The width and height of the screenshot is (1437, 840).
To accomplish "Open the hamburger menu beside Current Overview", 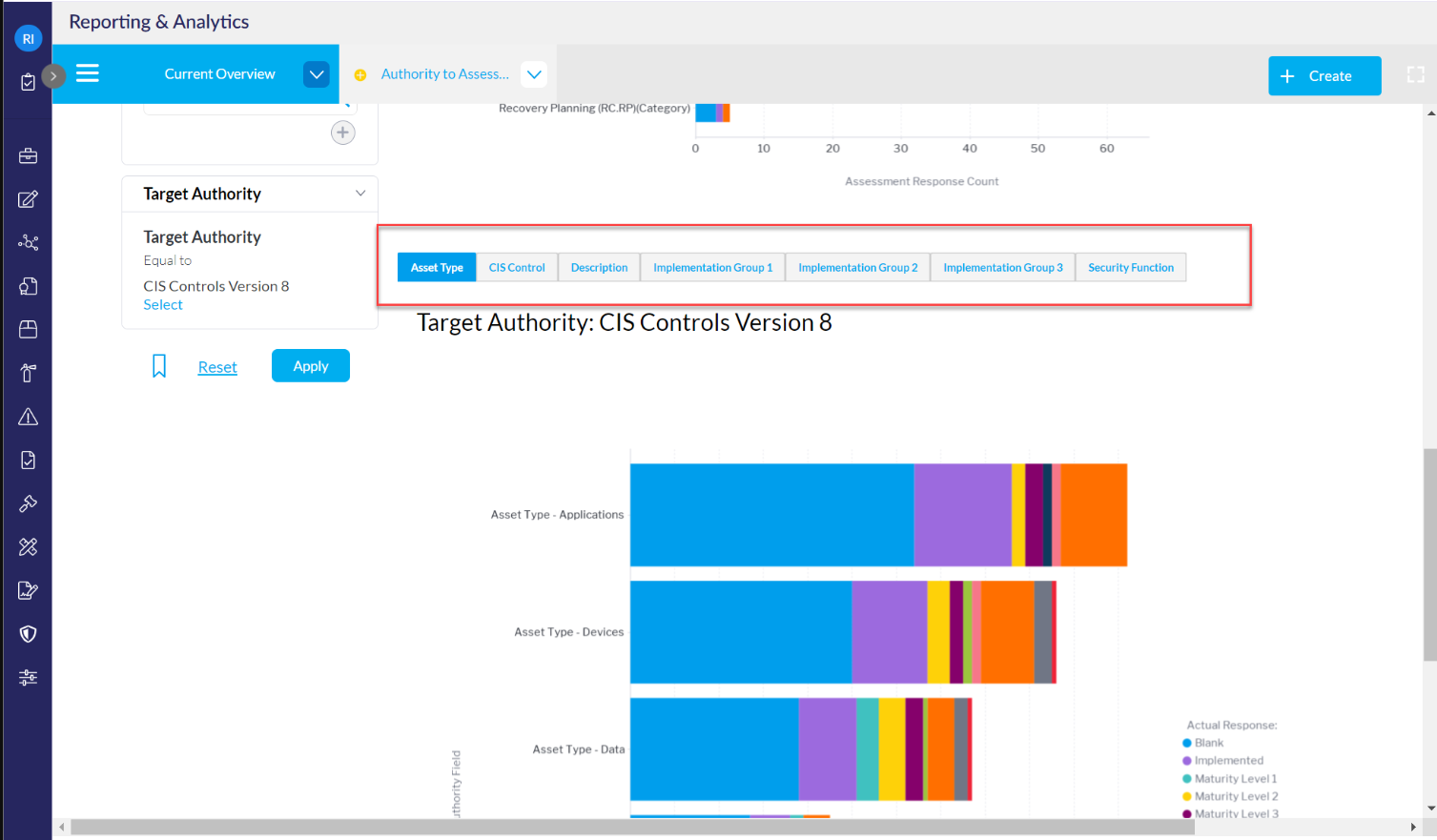I will click(88, 73).
